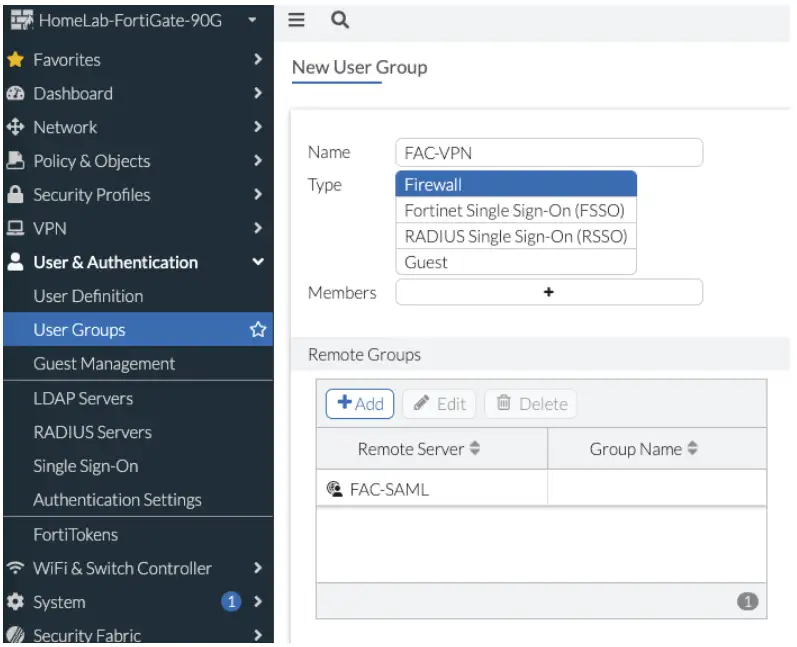Click the hamburger menu icon

(296, 20)
